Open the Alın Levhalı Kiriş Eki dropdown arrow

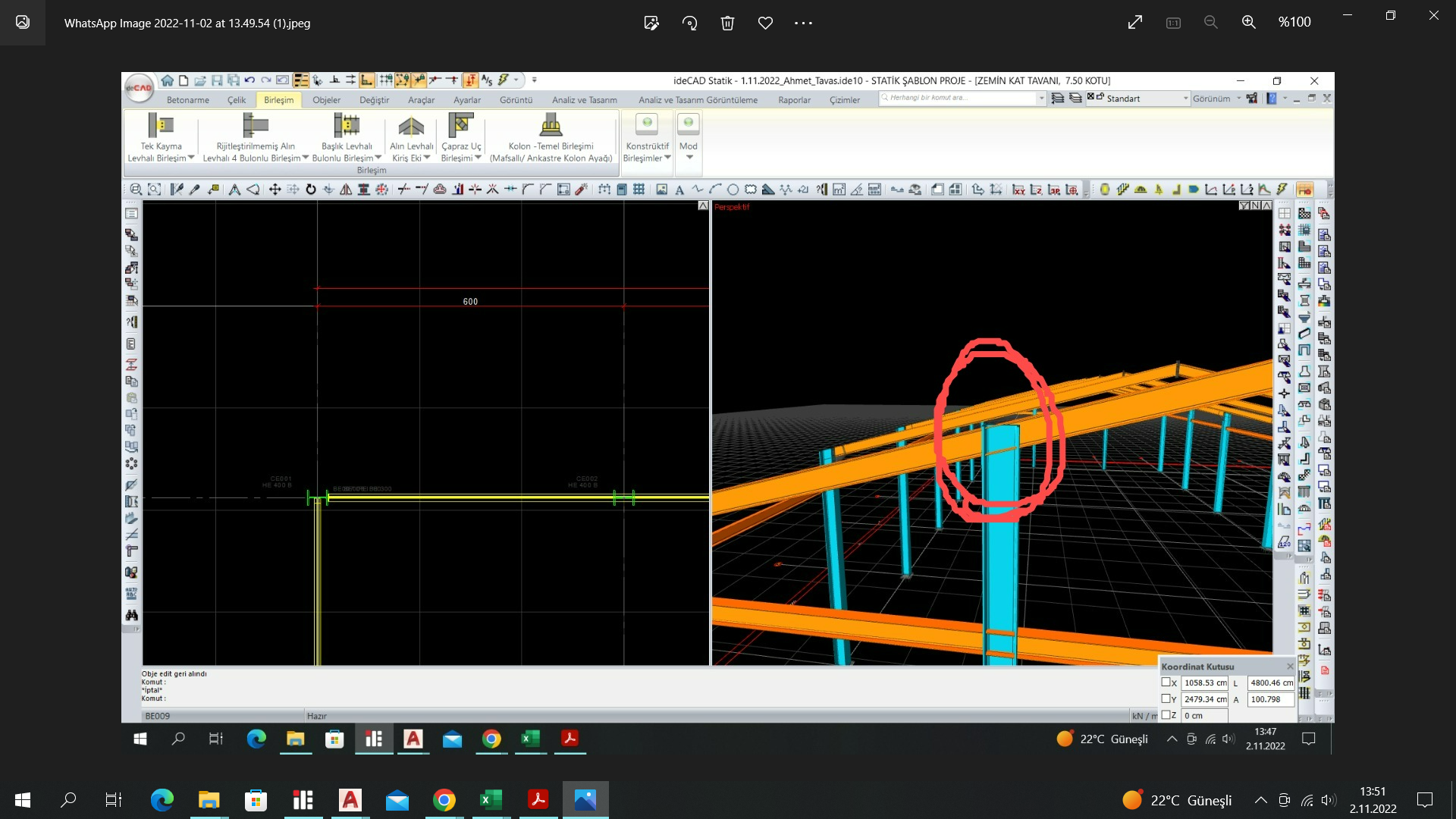(427, 158)
